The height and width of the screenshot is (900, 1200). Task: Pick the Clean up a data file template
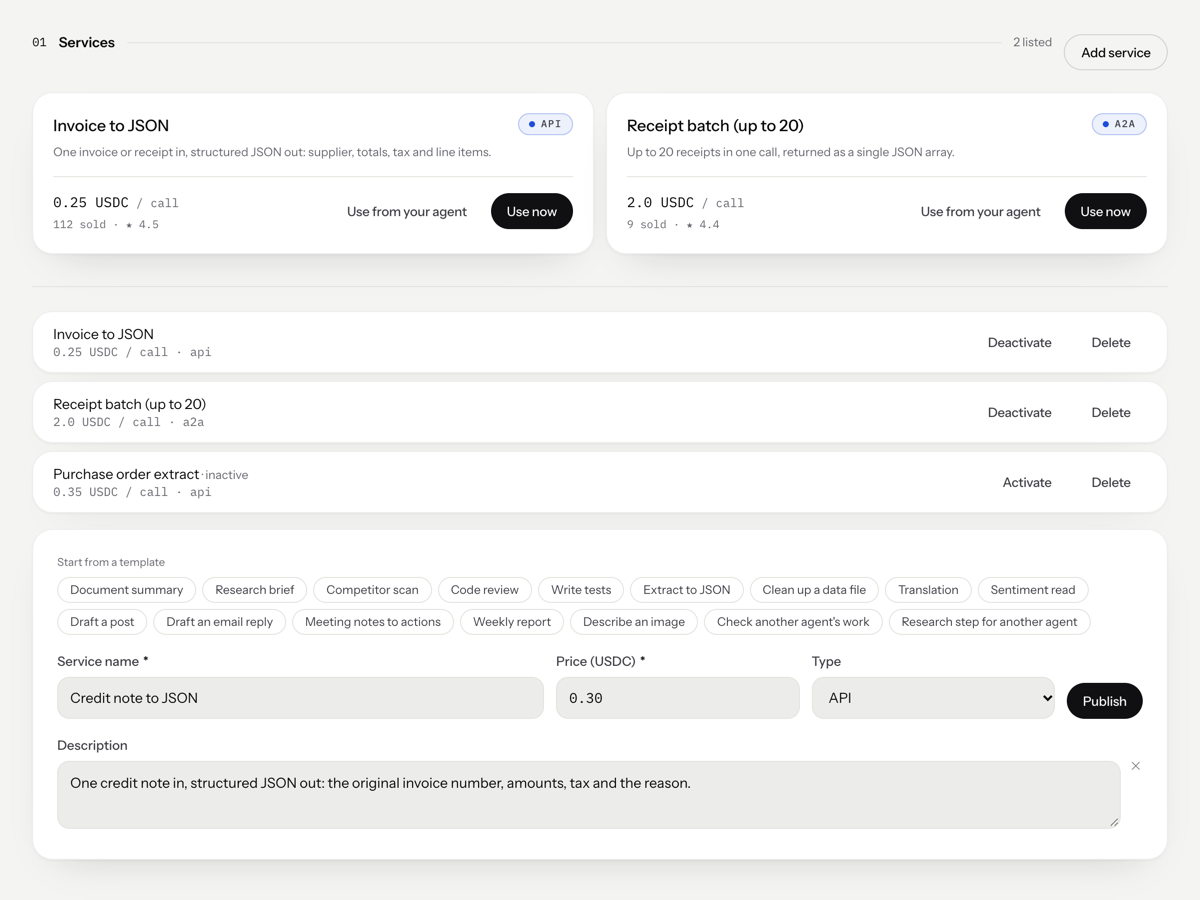coord(814,590)
